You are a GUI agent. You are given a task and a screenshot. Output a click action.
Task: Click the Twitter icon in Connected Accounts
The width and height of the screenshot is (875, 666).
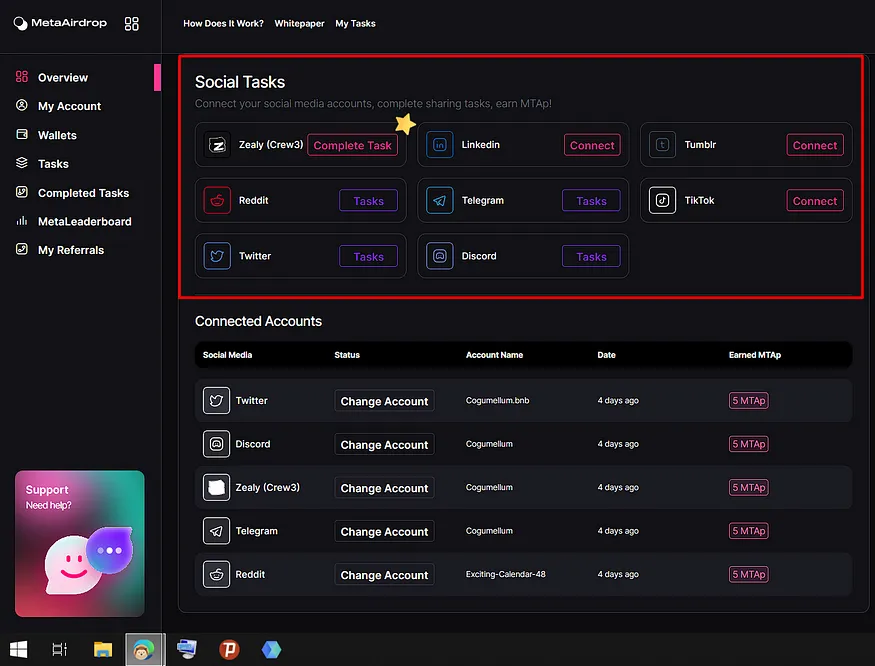tap(217, 400)
